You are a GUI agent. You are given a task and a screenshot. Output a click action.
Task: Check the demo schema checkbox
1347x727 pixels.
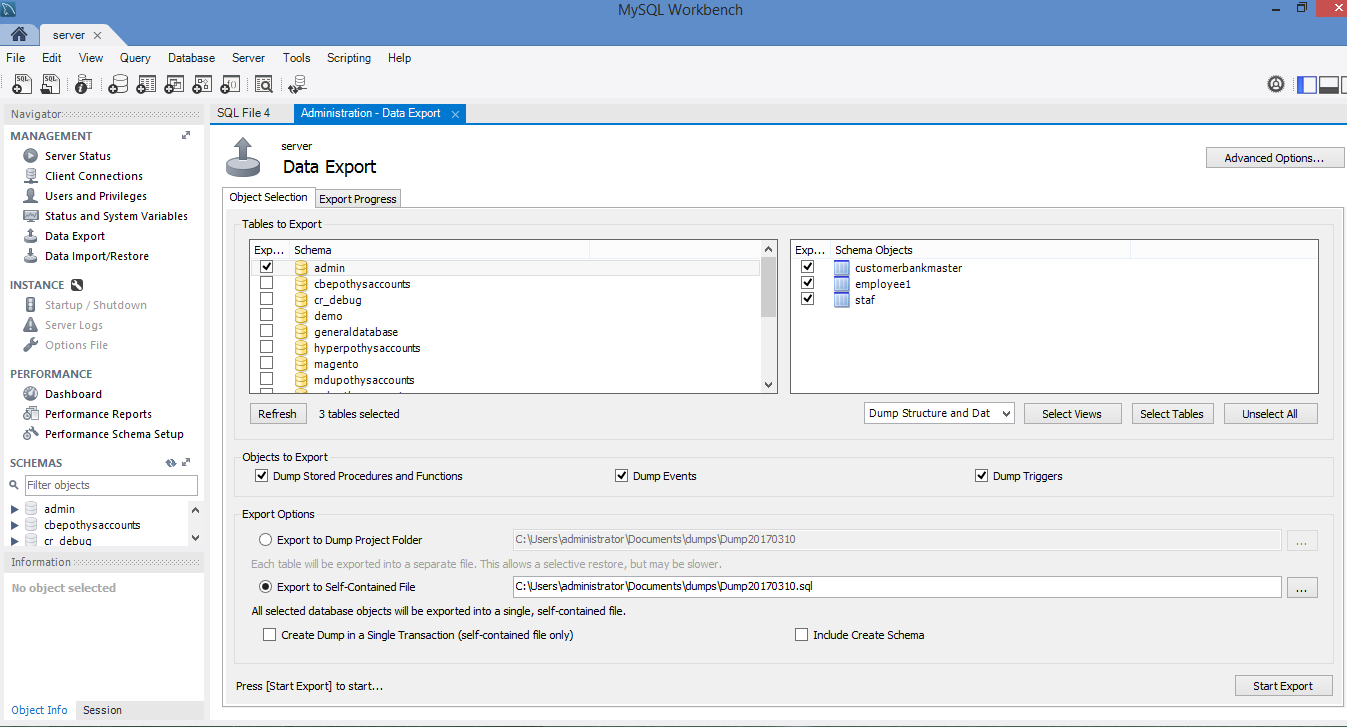tap(266, 315)
